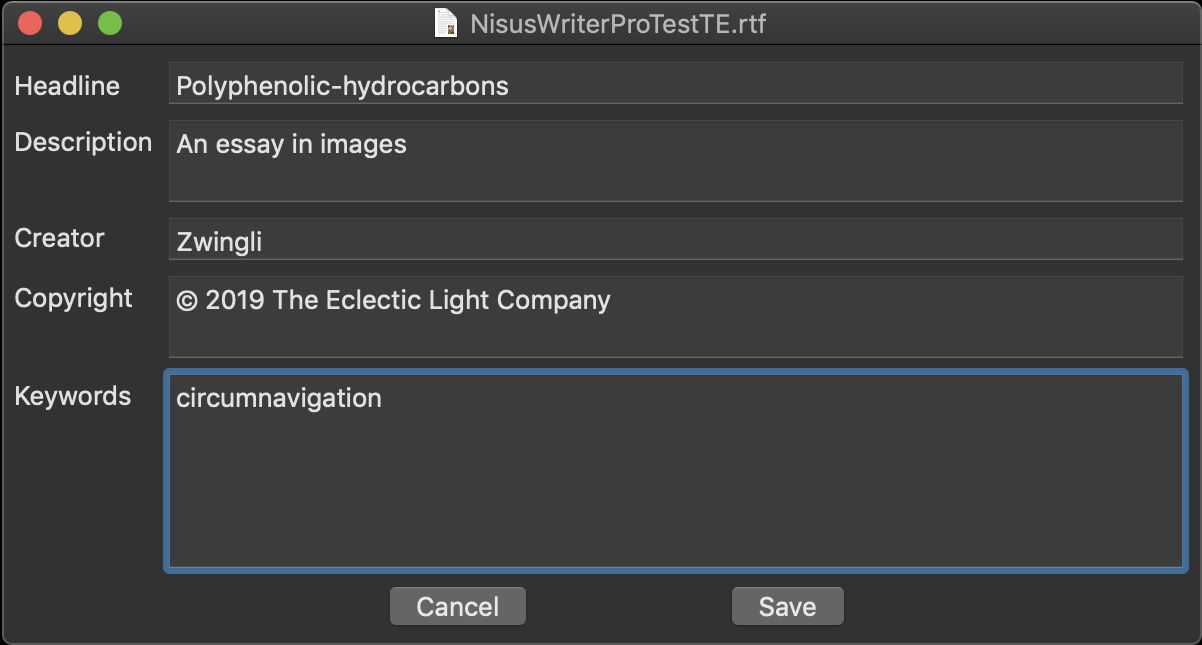Zoom the window with the green button

pyautogui.click(x=110, y=23)
